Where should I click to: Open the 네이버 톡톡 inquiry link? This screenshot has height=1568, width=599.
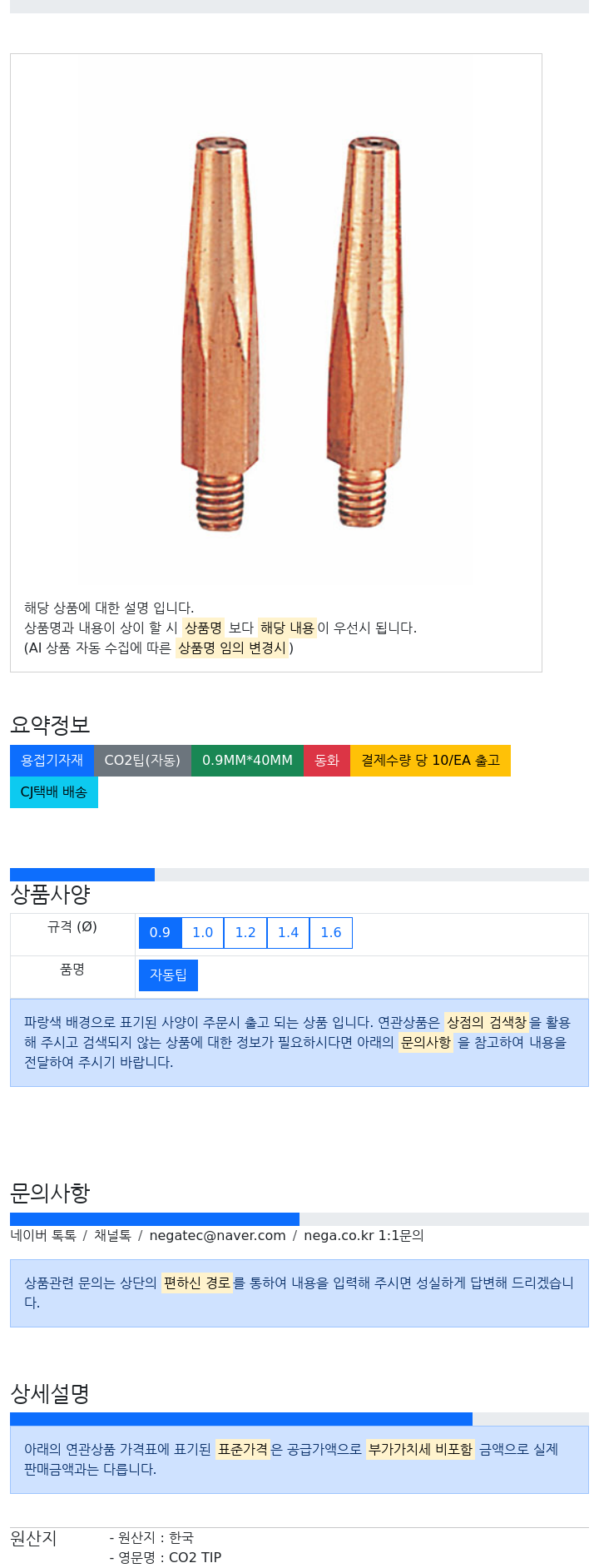[x=43, y=1236]
